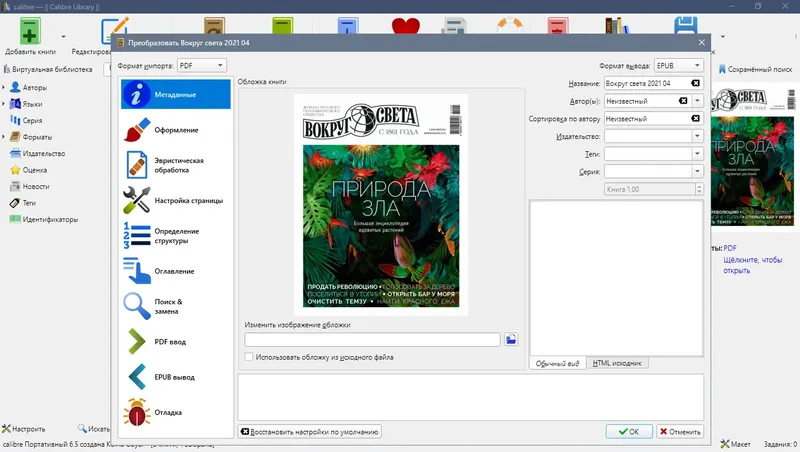Image resolution: width=800 pixels, height=452 pixels.
Task: Close the conversion dialog
Action: click(x=702, y=43)
